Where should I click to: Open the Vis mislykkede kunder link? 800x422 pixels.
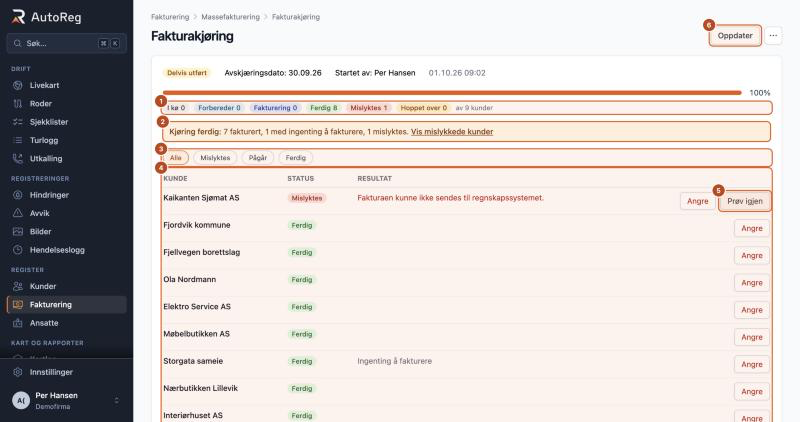click(452, 132)
